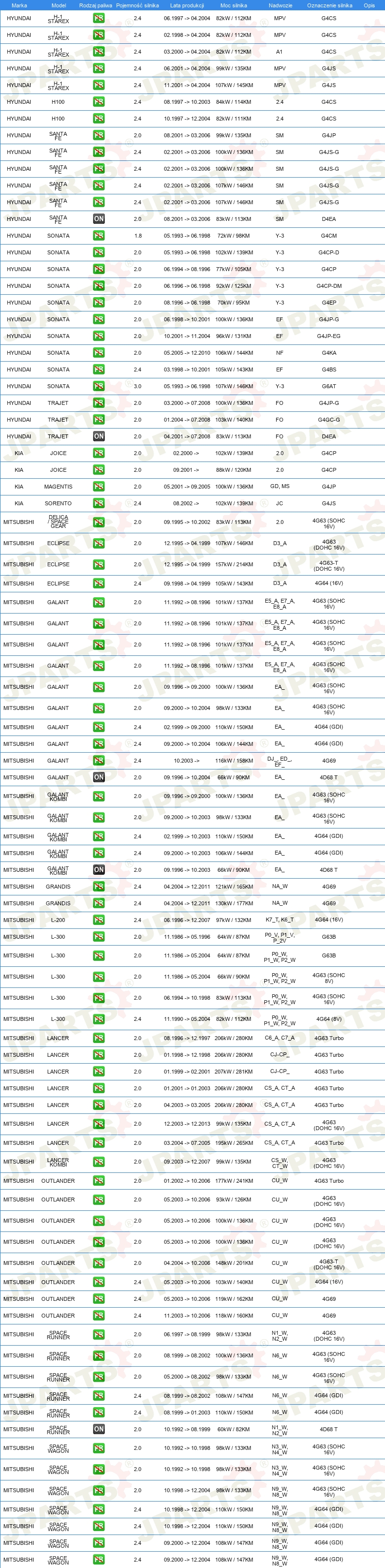This screenshot has width=385, height=1568.
Task: Click body code C6_A, C7_A
Action: (280, 1039)
